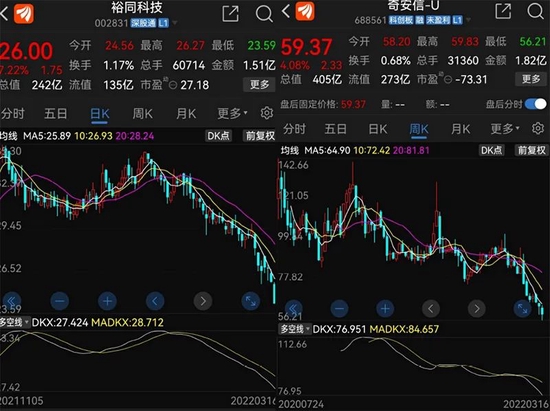Move 裕同科技 chart one step left
The height and width of the screenshot is (411, 550).
click(155, 301)
